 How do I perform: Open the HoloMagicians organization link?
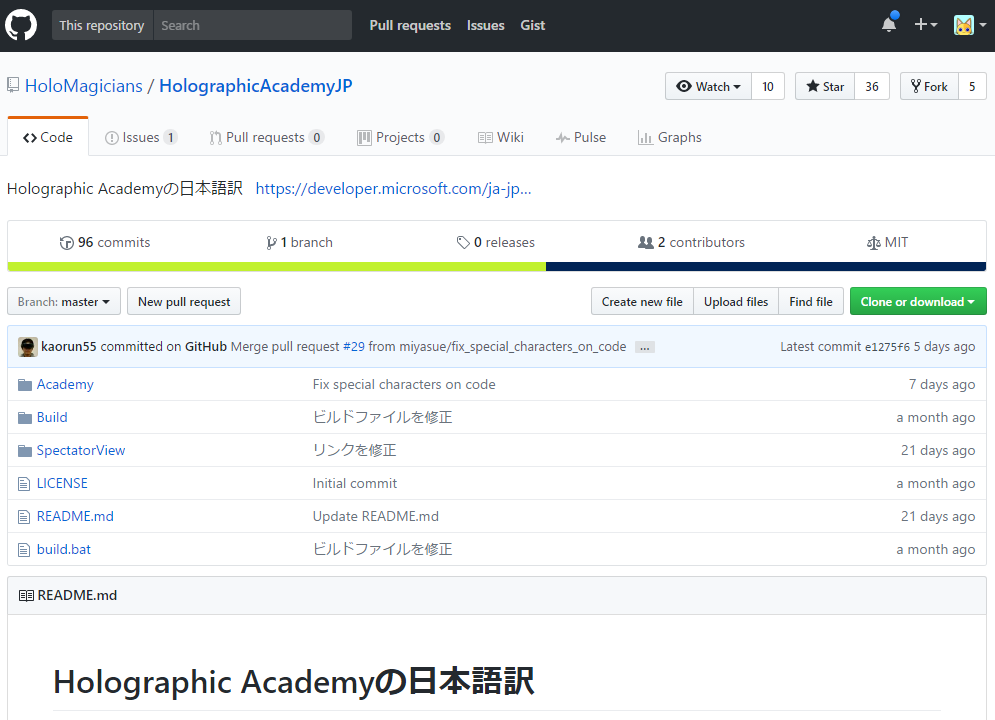pyautogui.click(x=84, y=86)
